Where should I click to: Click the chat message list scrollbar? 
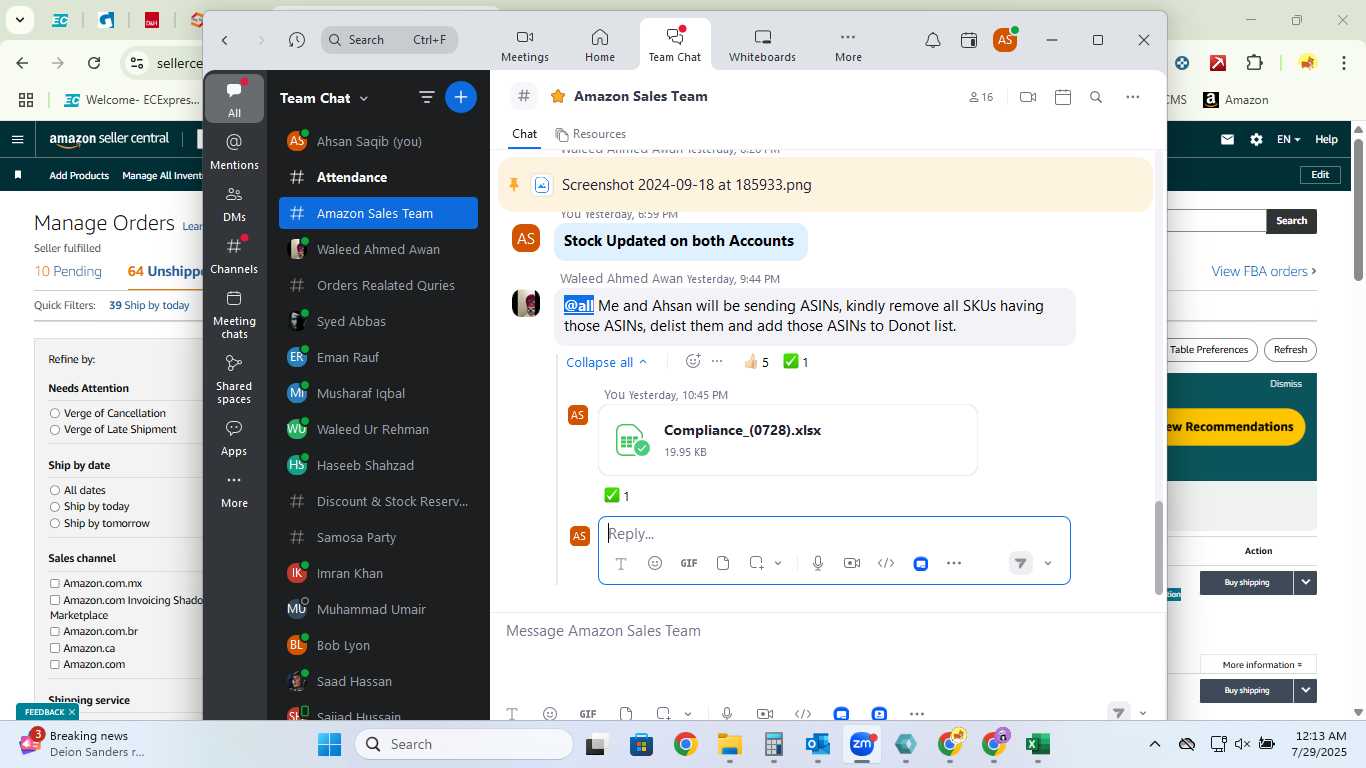[x=1159, y=546]
